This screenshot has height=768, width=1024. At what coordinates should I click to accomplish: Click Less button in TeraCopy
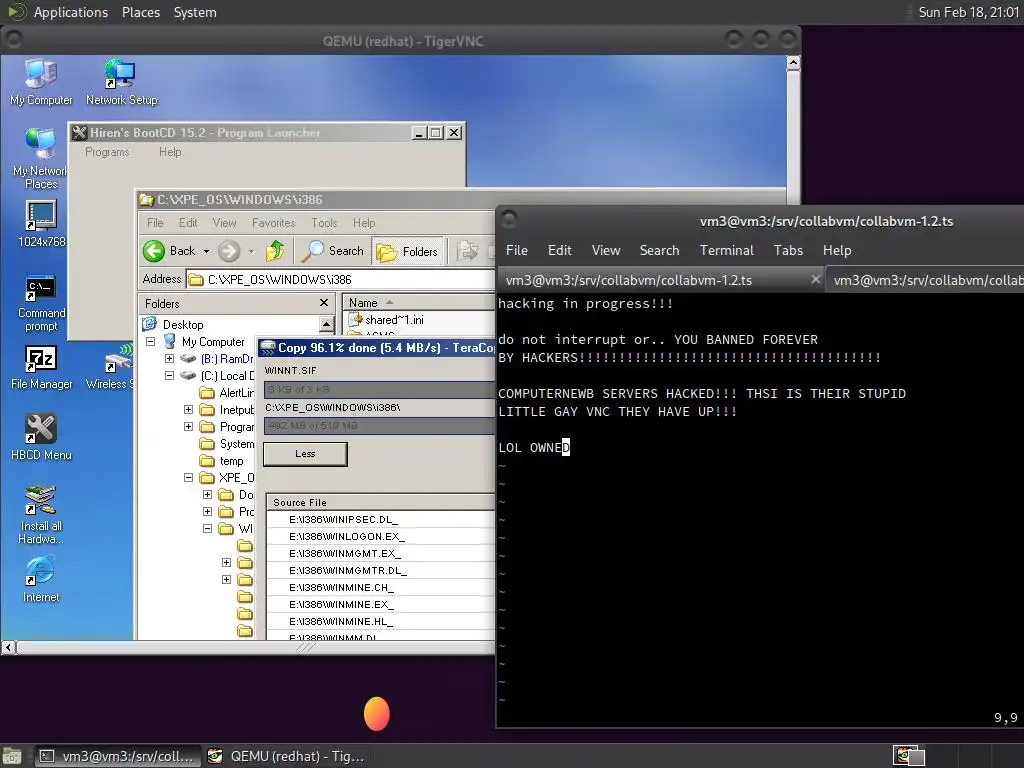(x=305, y=454)
